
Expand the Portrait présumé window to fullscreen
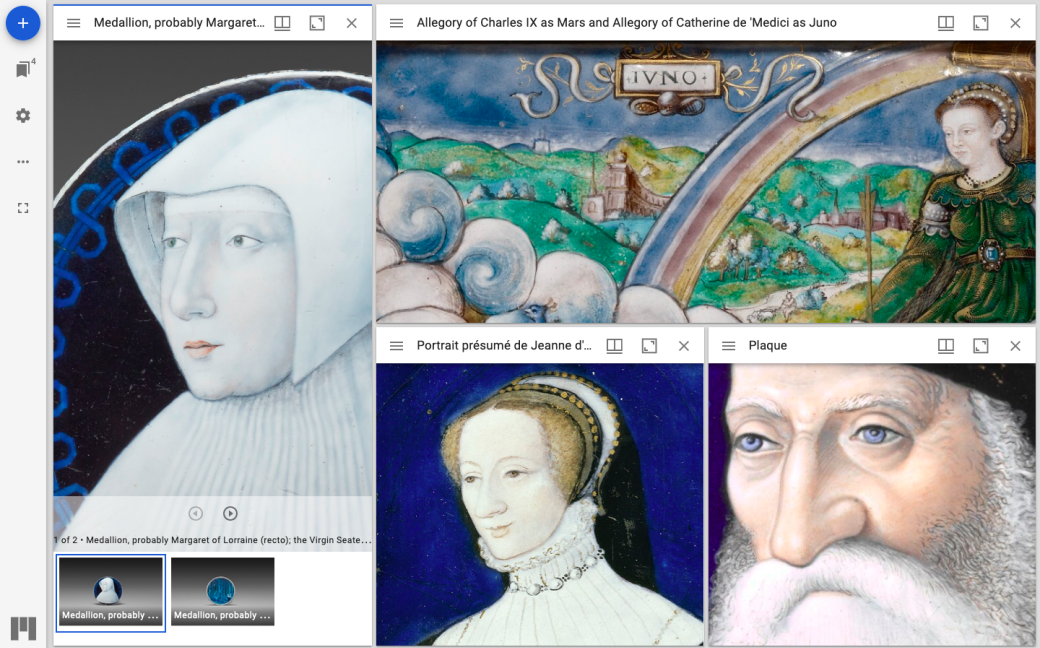(649, 346)
